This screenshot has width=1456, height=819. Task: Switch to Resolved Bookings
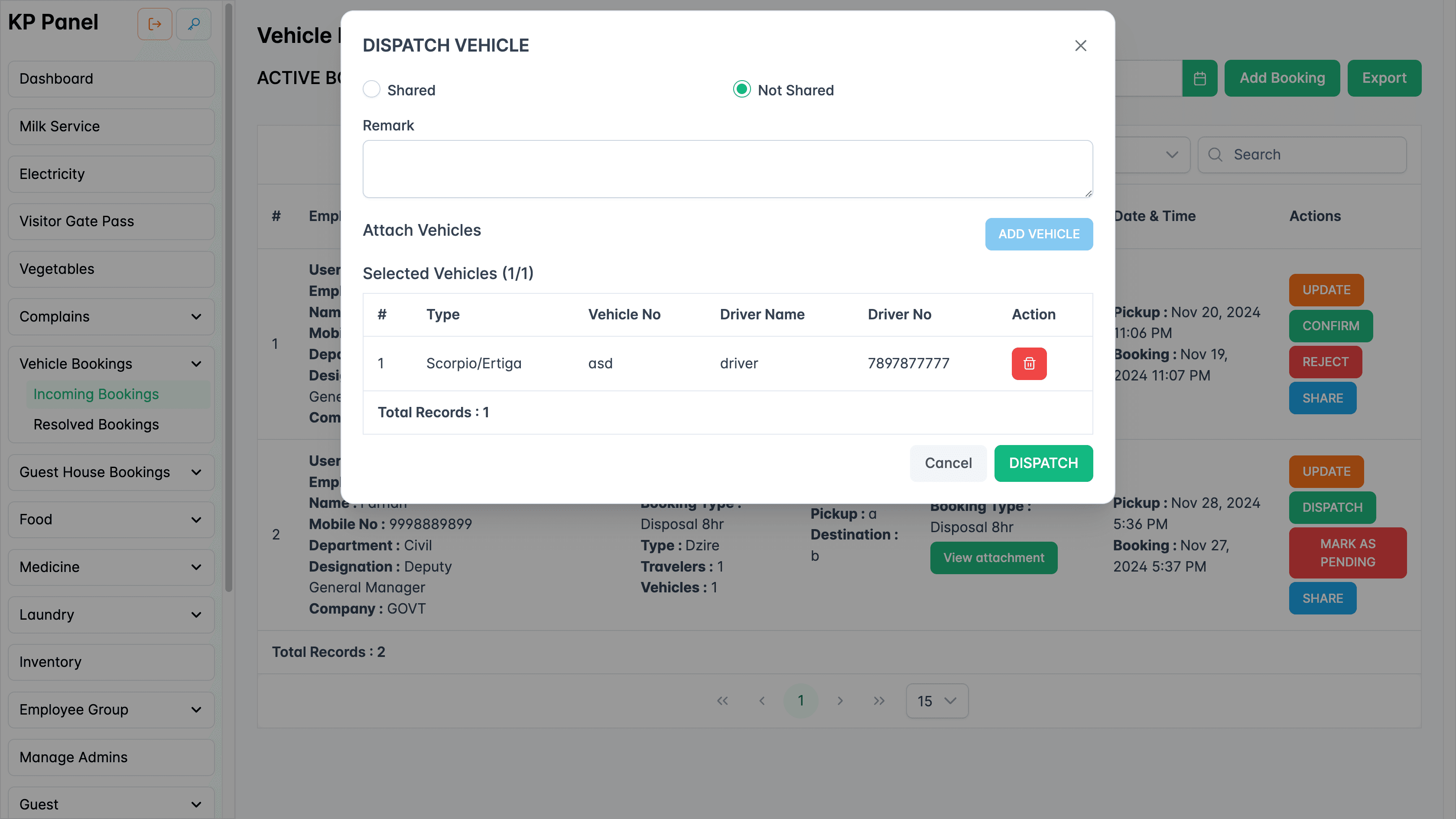click(96, 424)
